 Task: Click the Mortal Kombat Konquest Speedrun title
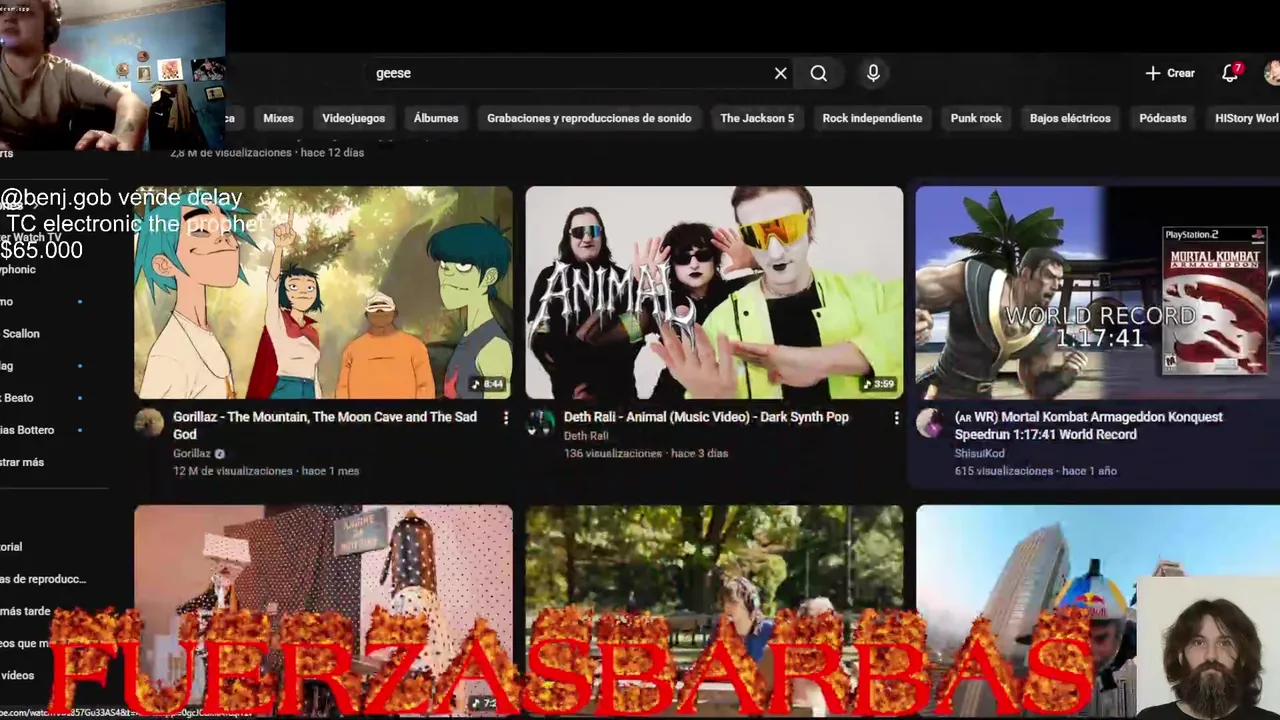click(x=1088, y=425)
